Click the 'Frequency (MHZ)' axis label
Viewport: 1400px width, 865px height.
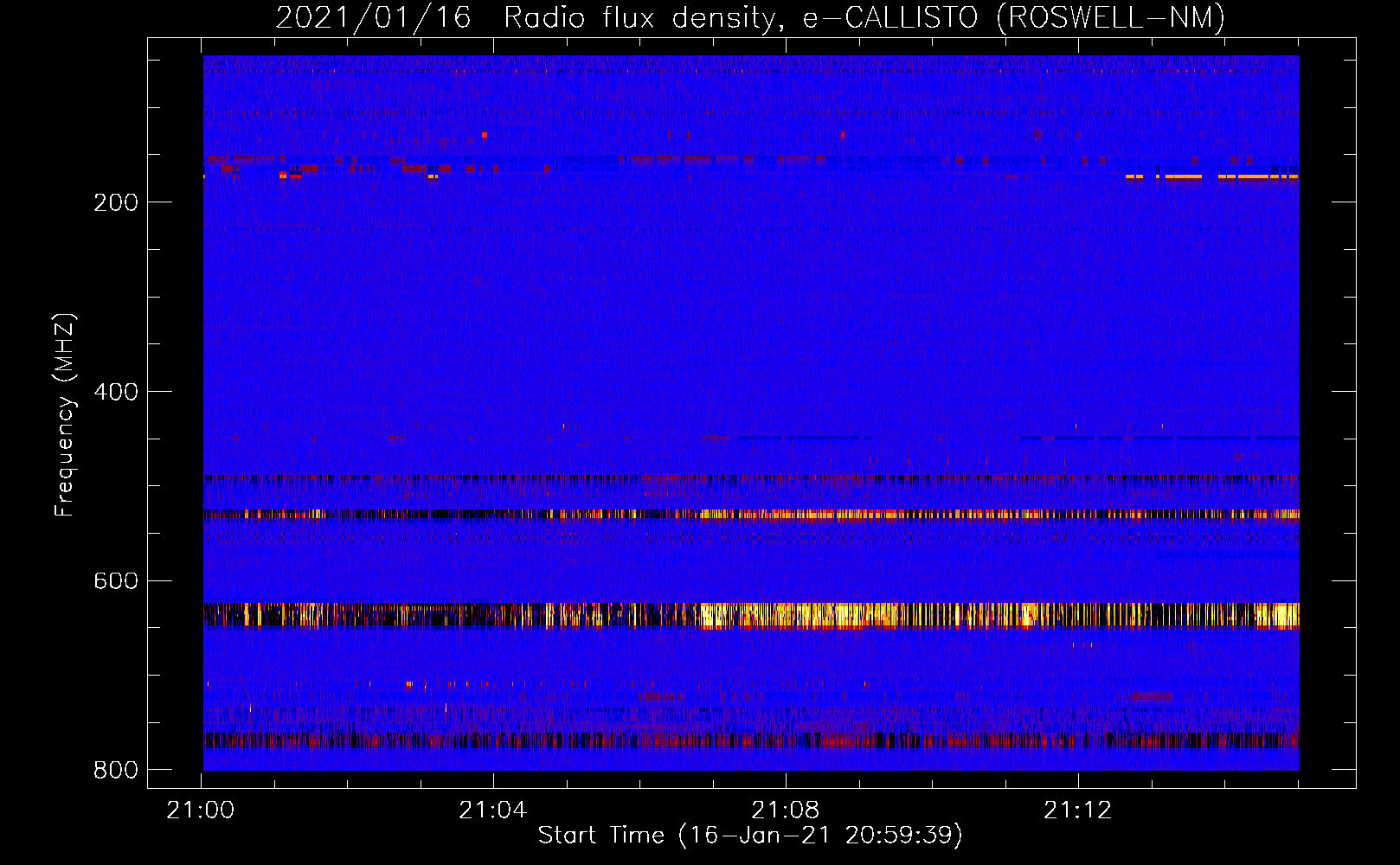pyautogui.click(x=65, y=414)
